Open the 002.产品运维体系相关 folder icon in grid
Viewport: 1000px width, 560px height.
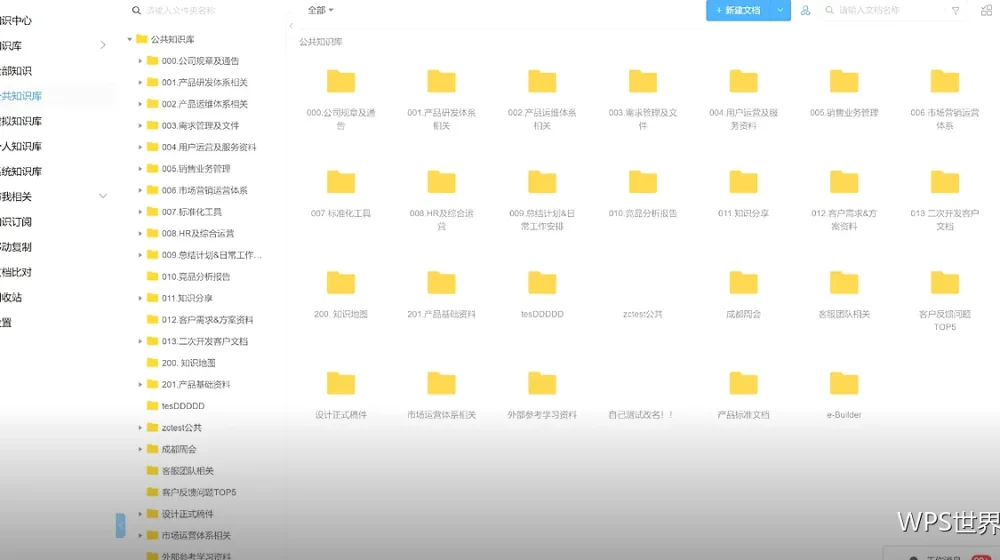point(542,82)
